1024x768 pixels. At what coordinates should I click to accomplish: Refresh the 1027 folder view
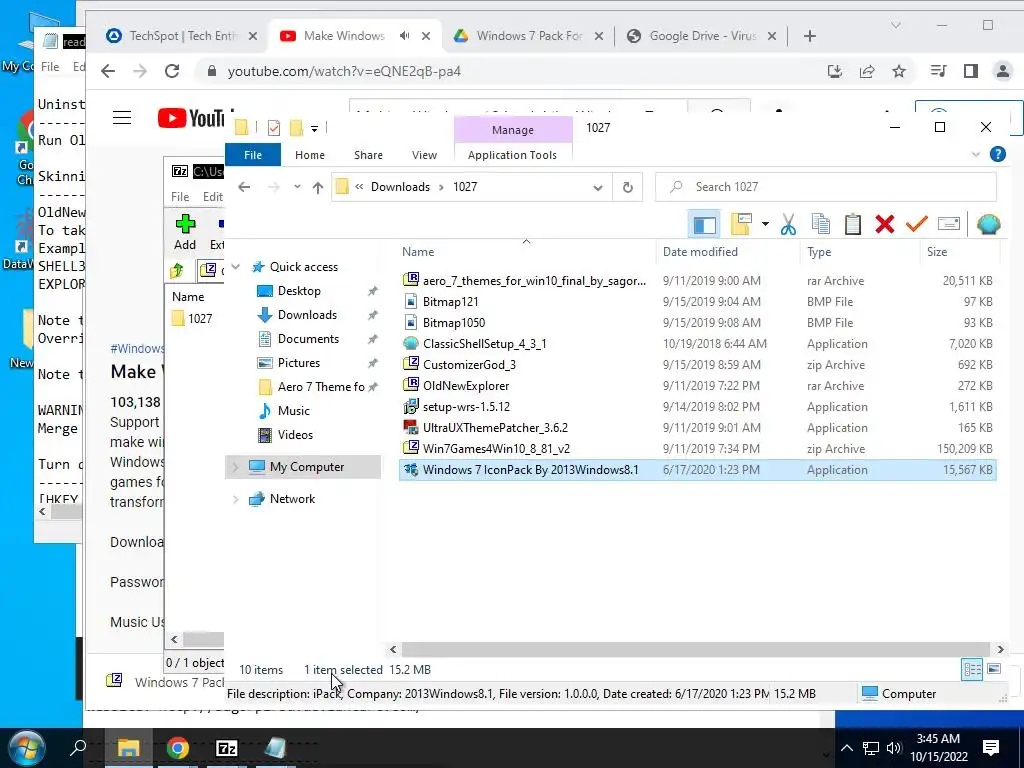[x=628, y=187]
